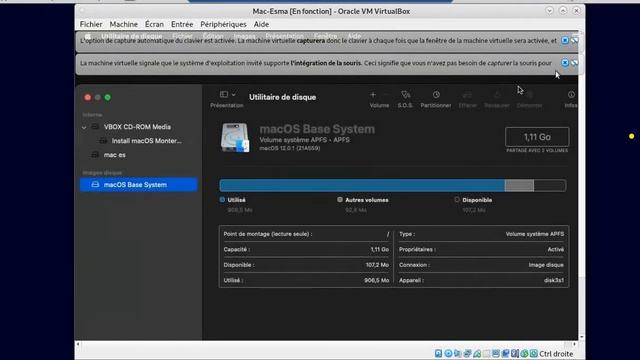This screenshot has height=360, width=640.
Task: Open the Aide menu
Action: pyautogui.click(x=261, y=24)
